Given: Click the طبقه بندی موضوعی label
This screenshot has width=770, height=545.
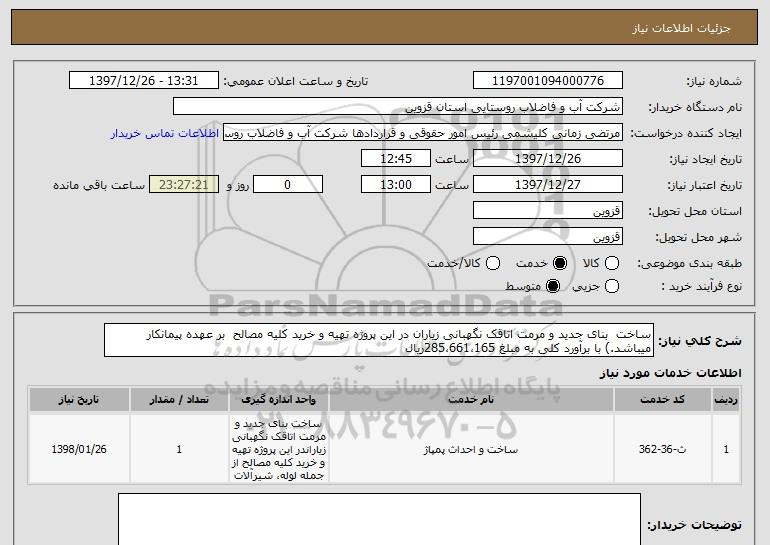Looking at the screenshot, I should click(689, 264).
